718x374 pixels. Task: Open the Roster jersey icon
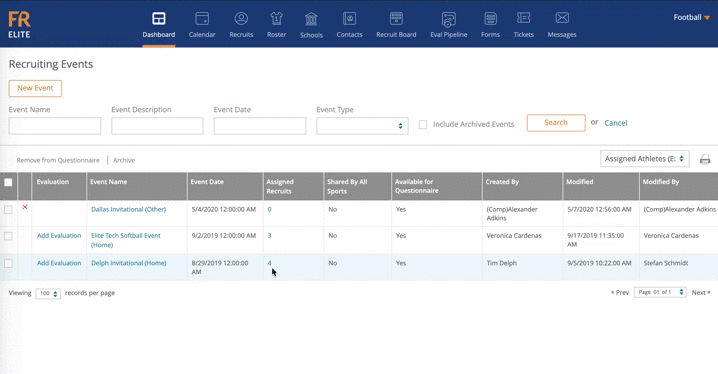pos(277,19)
